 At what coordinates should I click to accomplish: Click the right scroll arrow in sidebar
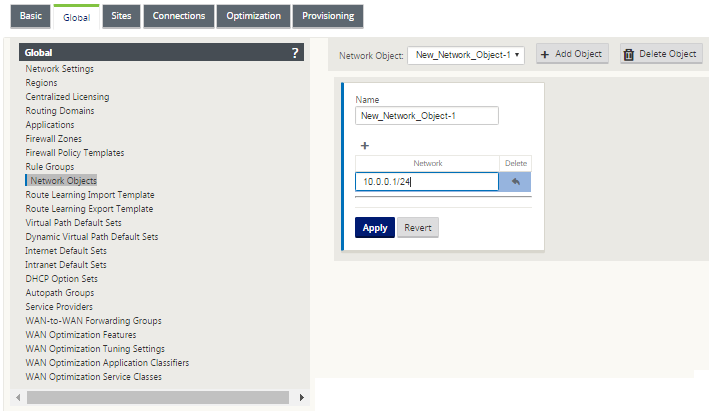click(302, 397)
